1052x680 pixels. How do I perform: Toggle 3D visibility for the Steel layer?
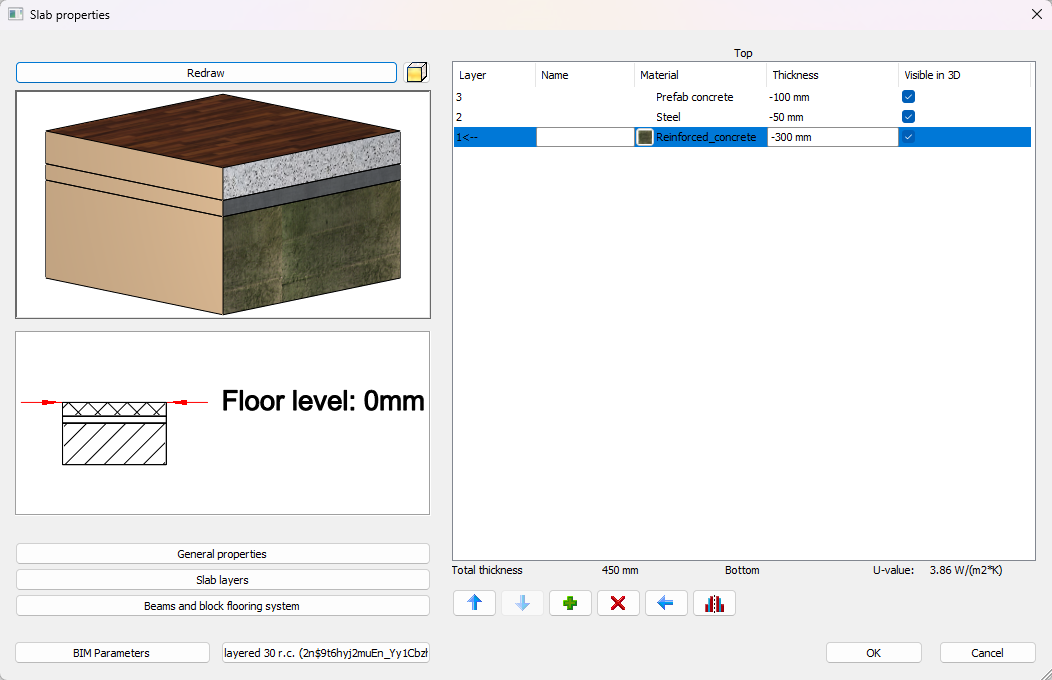[x=908, y=116]
